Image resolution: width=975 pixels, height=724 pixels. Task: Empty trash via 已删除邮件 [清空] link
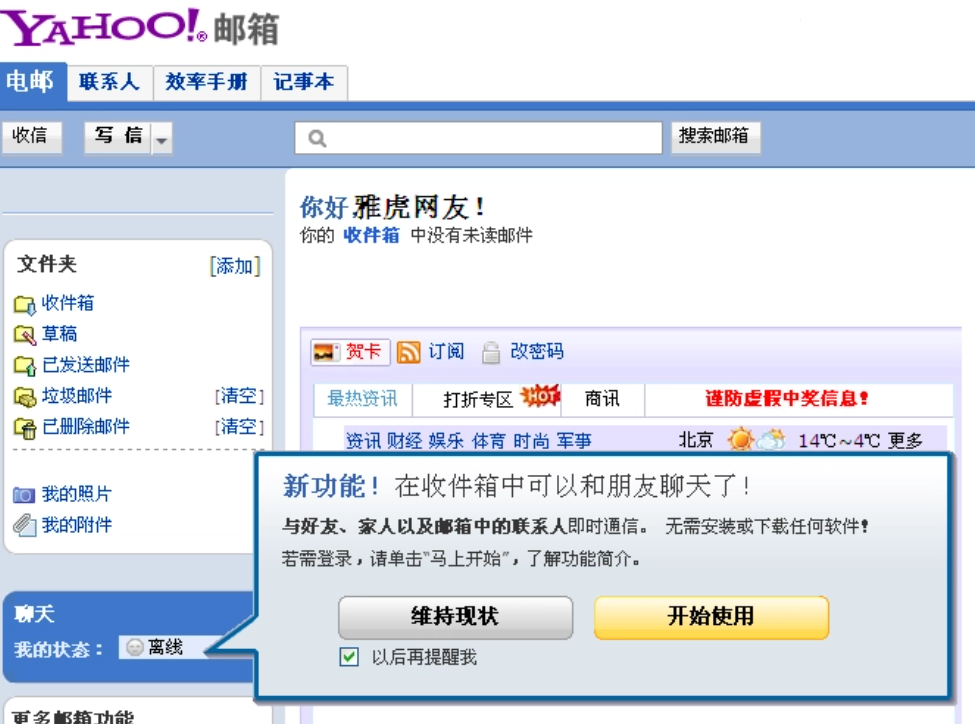click(x=239, y=427)
